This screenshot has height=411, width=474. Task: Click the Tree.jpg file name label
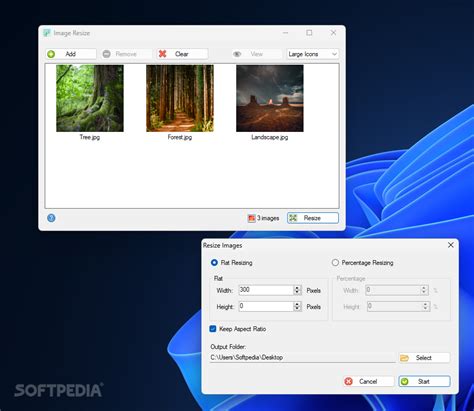90,137
